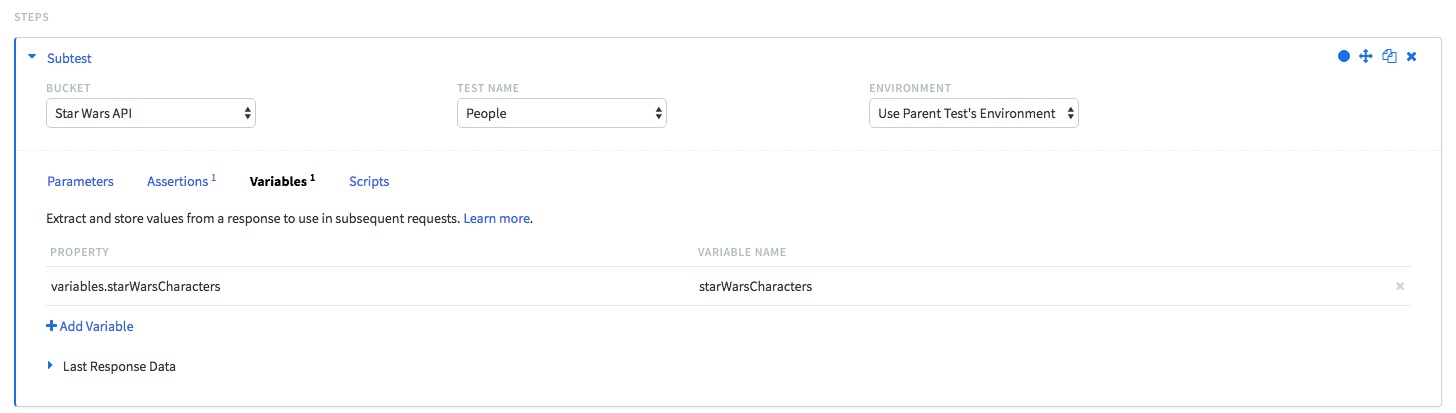Click the Add Variable link text
Screen dimensions: 1456x413
point(96,326)
